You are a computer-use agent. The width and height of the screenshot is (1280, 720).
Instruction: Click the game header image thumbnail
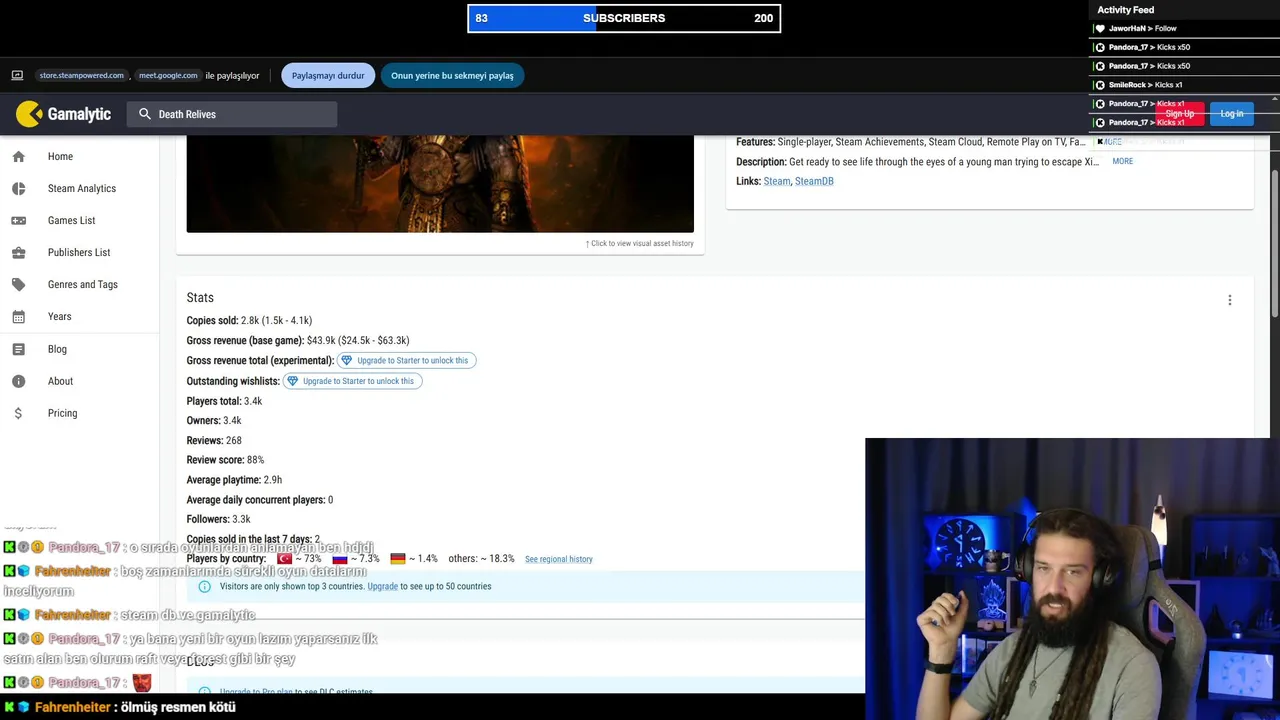pyautogui.click(x=440, y=184)
